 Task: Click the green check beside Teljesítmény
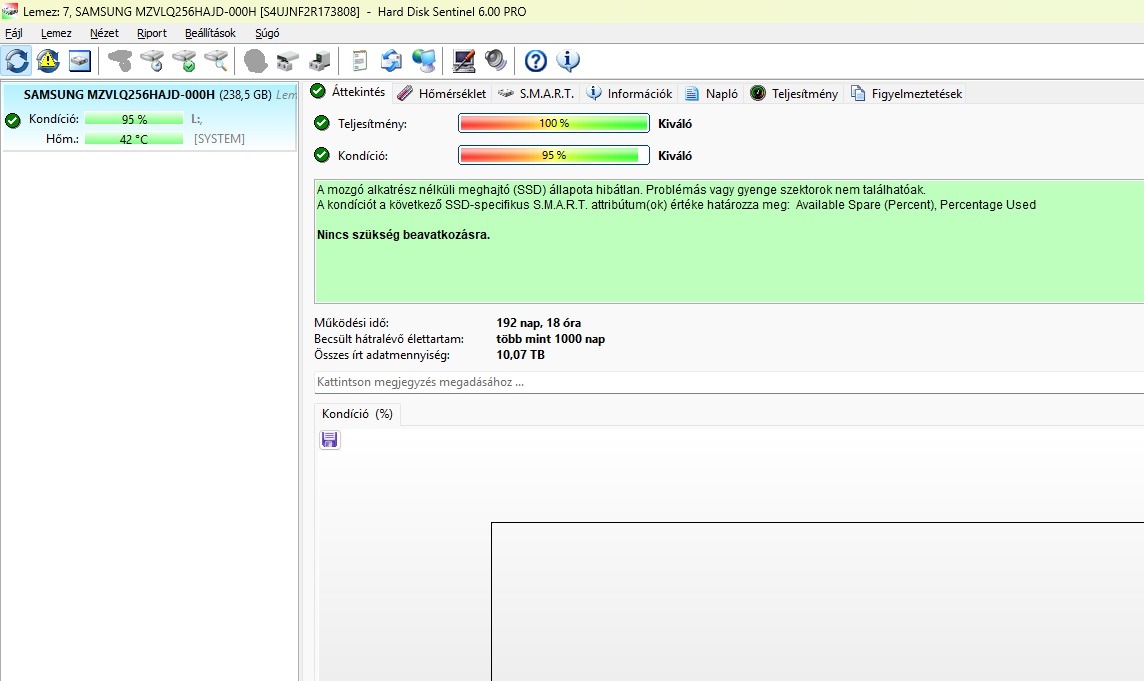point(322,123)
